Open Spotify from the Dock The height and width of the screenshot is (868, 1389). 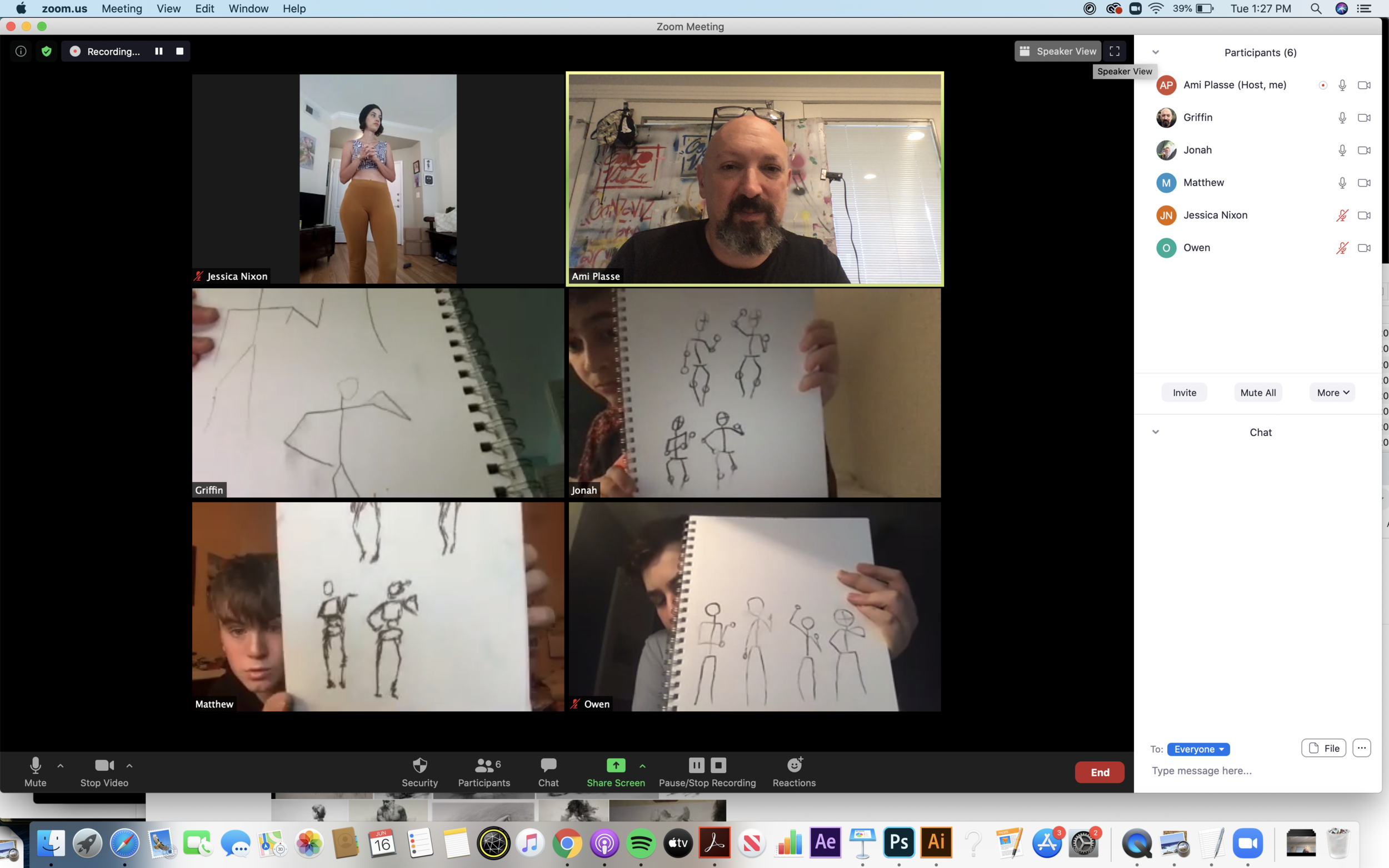coord(641,843)
